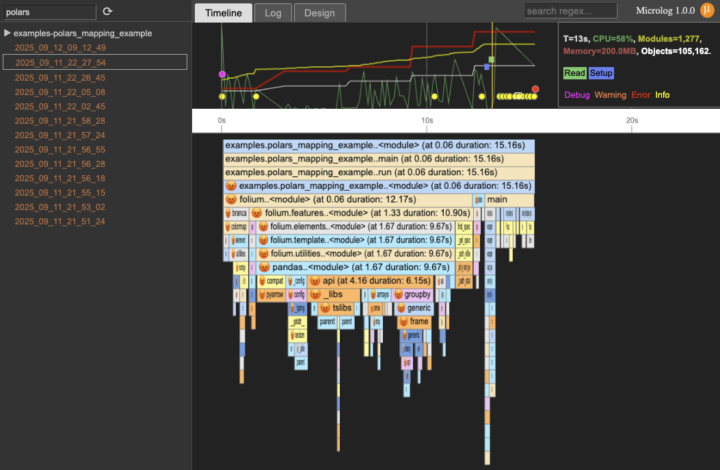Click the blue Setup legend badge

click(601, 73)
